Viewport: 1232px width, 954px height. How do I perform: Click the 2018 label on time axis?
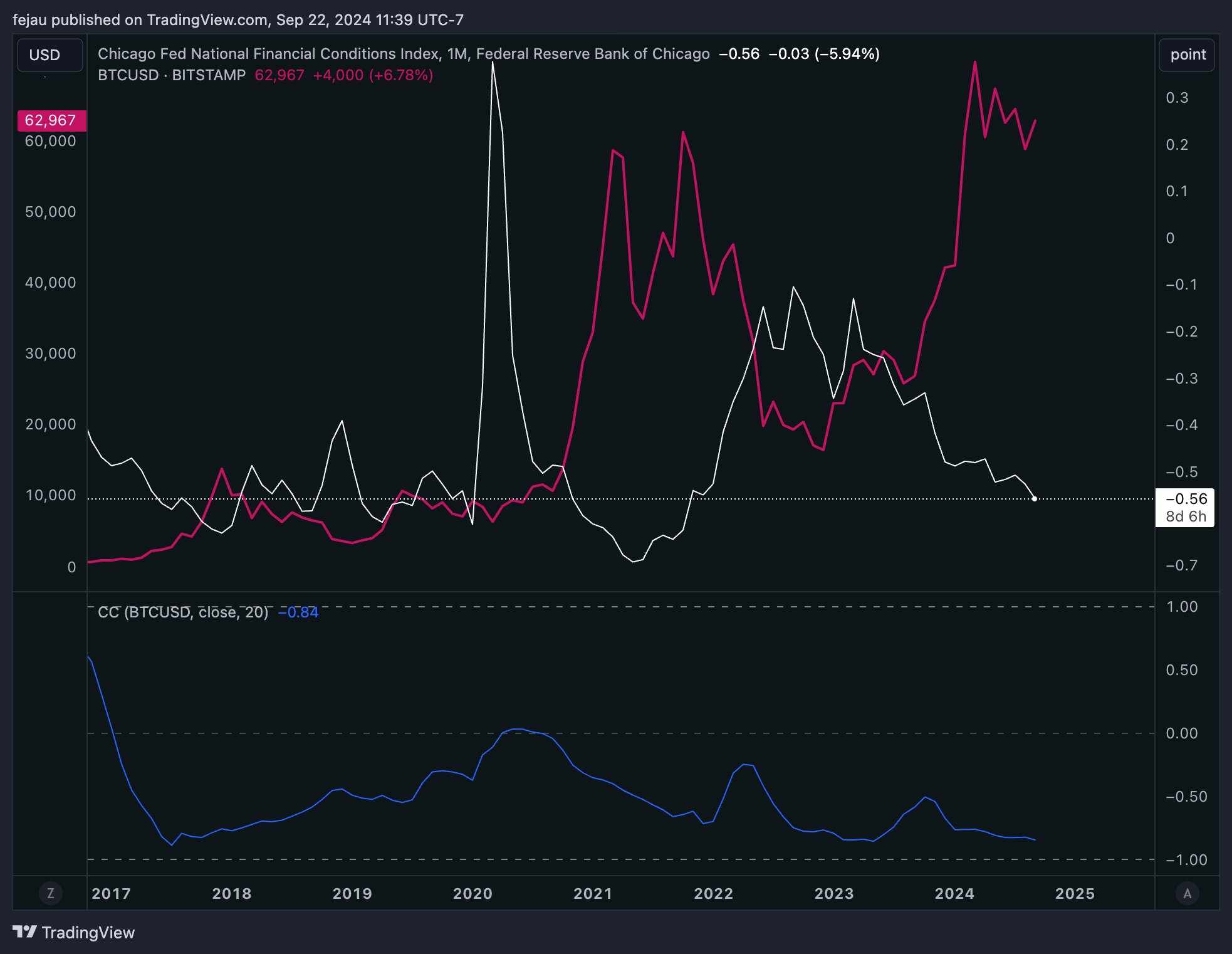point(231,894)
